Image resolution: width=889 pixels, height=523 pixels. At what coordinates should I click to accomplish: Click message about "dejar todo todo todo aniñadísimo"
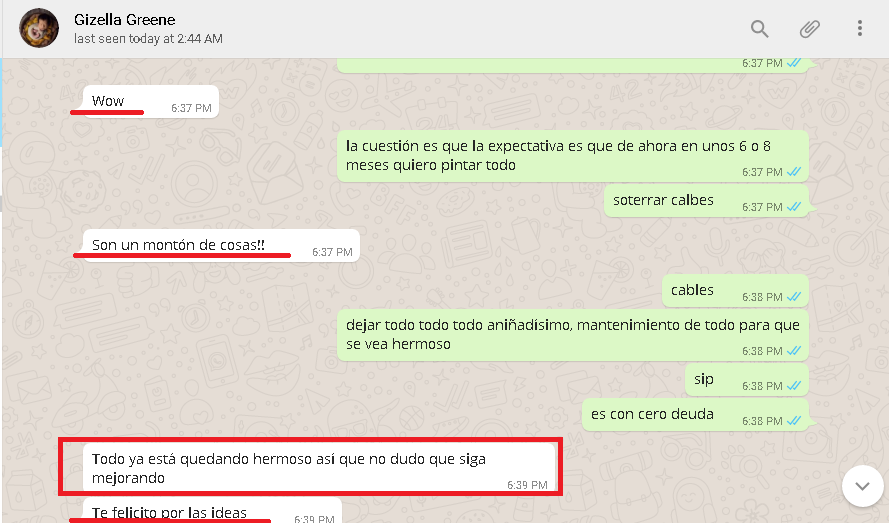pos(573,335)
